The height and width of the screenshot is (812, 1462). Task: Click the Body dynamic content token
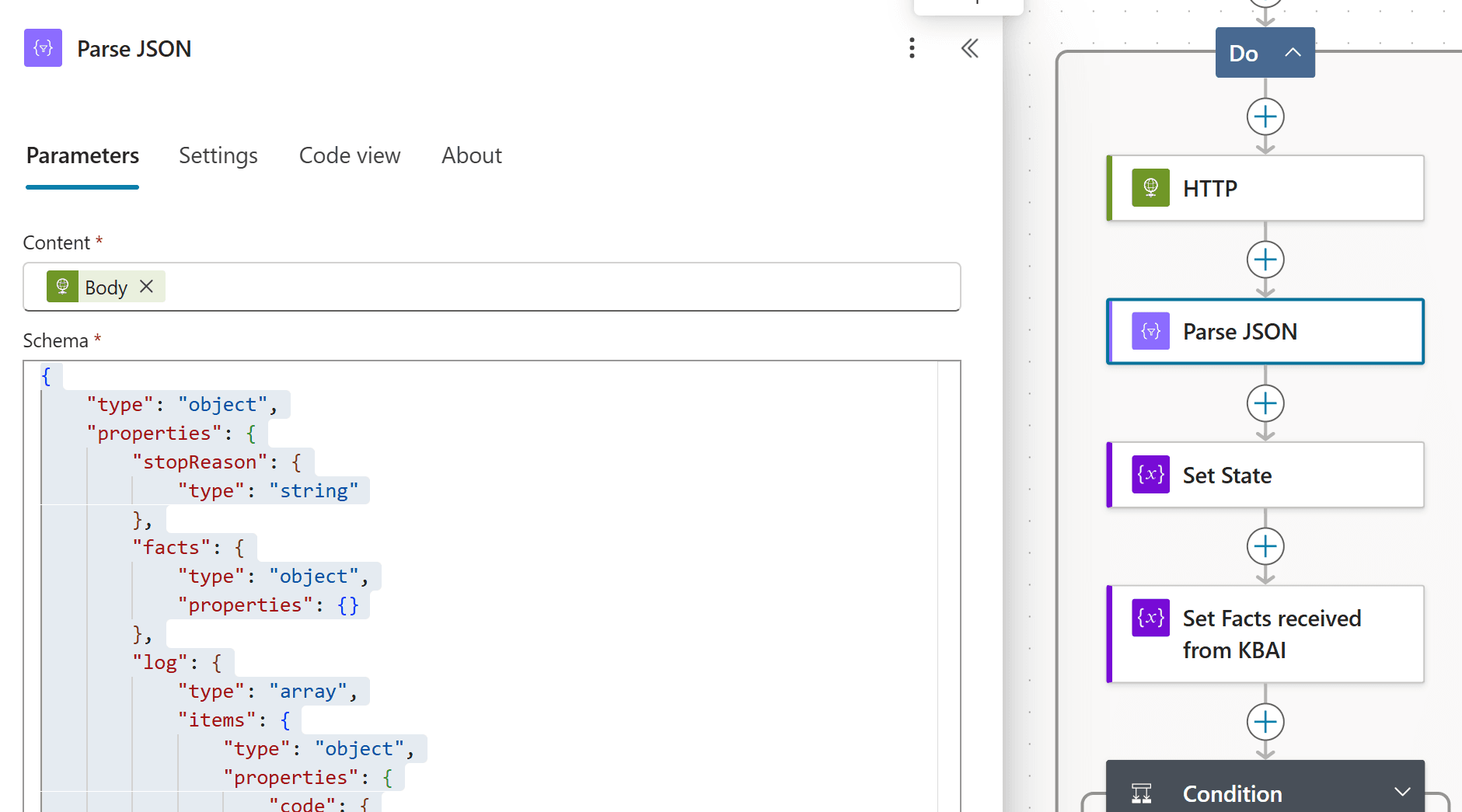[106, 287]
